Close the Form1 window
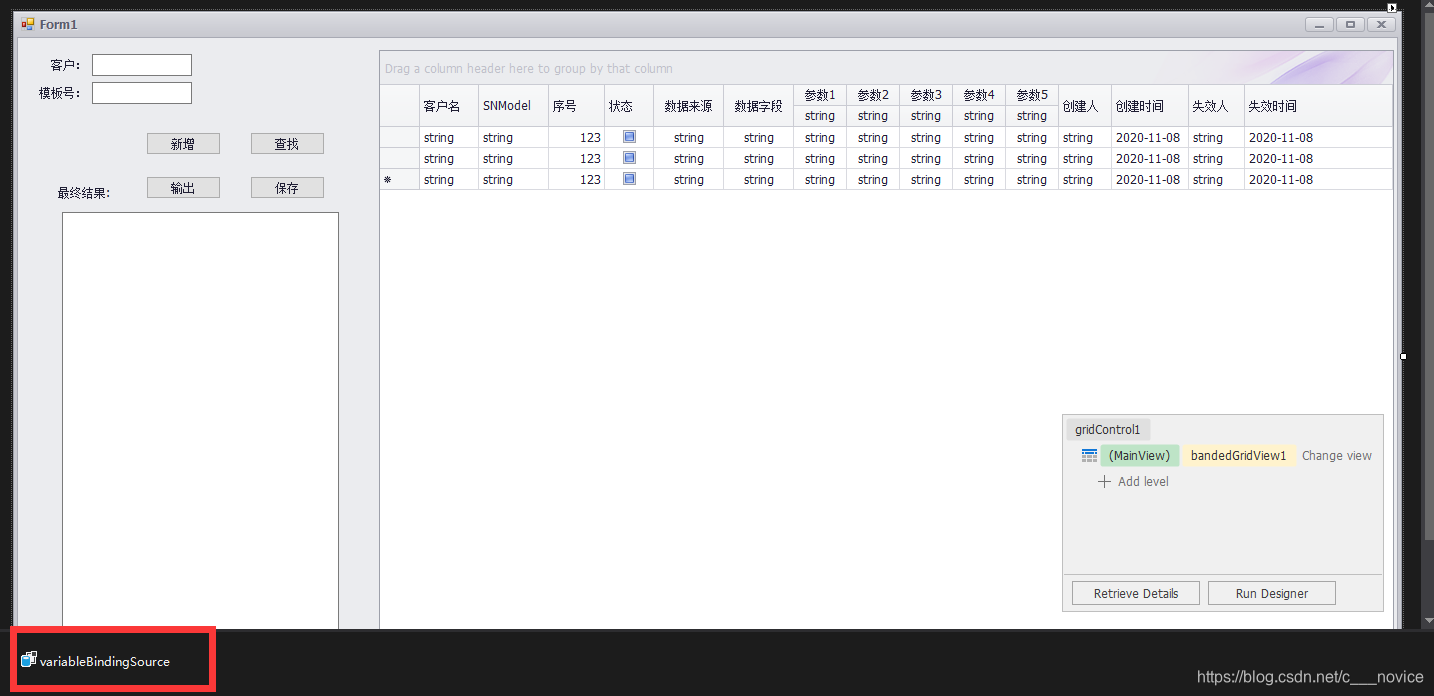The height and width of the screenshot is (696, 1434). point(1381,24)
